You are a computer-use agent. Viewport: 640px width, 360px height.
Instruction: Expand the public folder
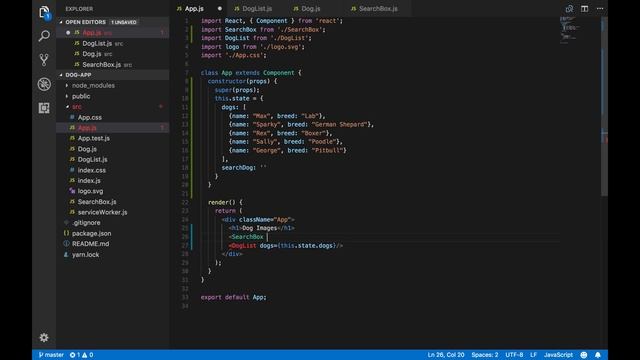point(113,96)
